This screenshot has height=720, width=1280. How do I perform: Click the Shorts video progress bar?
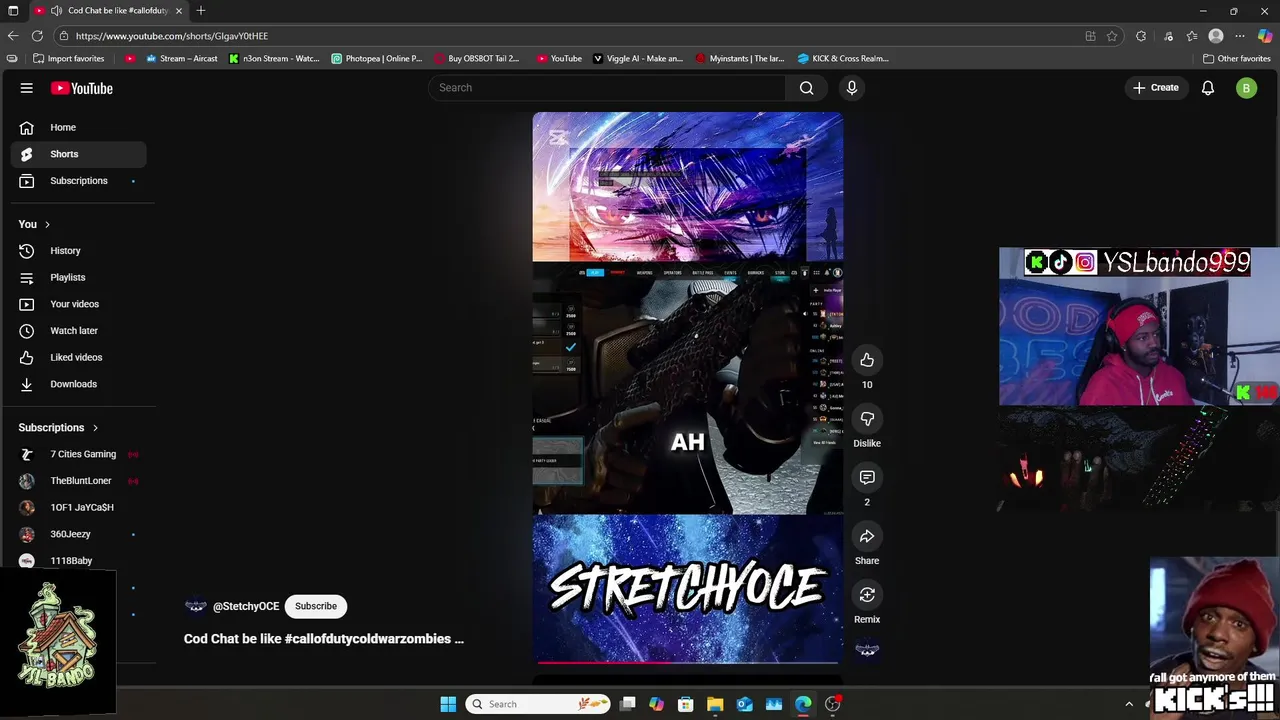coord(688,661)
